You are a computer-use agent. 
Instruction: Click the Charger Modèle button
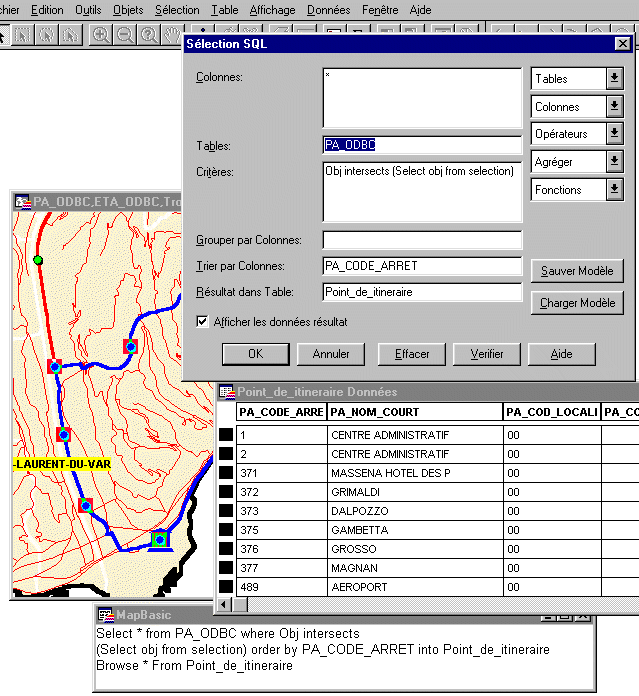pyautogui.click(x=577, y=303)
